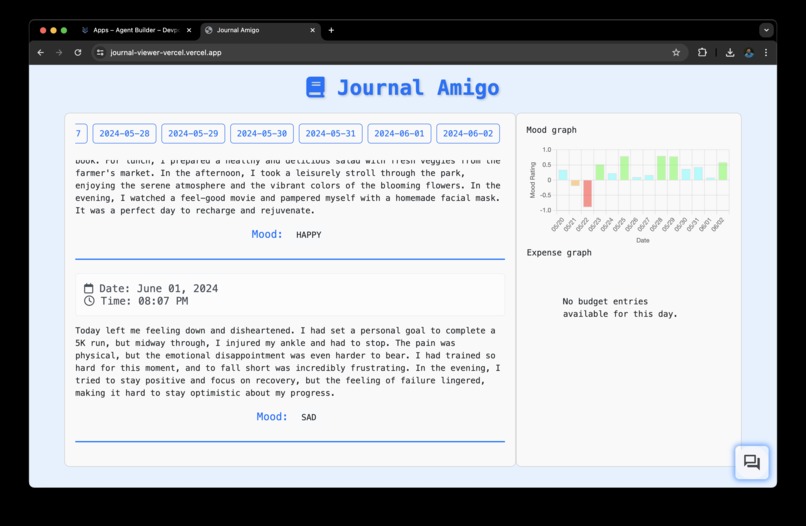Click the calendar icon beside Date: June 01

pos(88,288)
